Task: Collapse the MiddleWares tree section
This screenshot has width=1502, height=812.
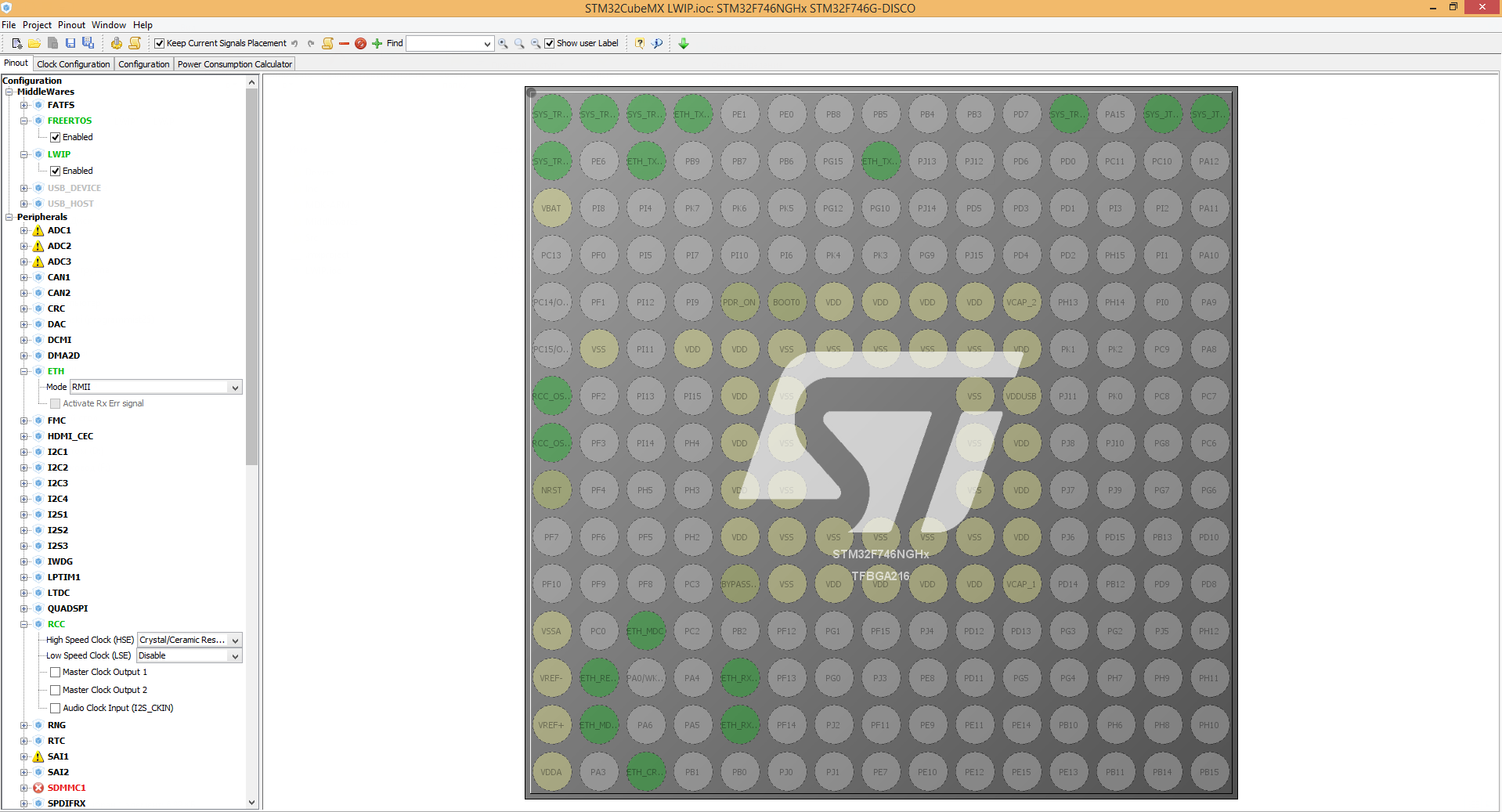Action: pos(9,92)
